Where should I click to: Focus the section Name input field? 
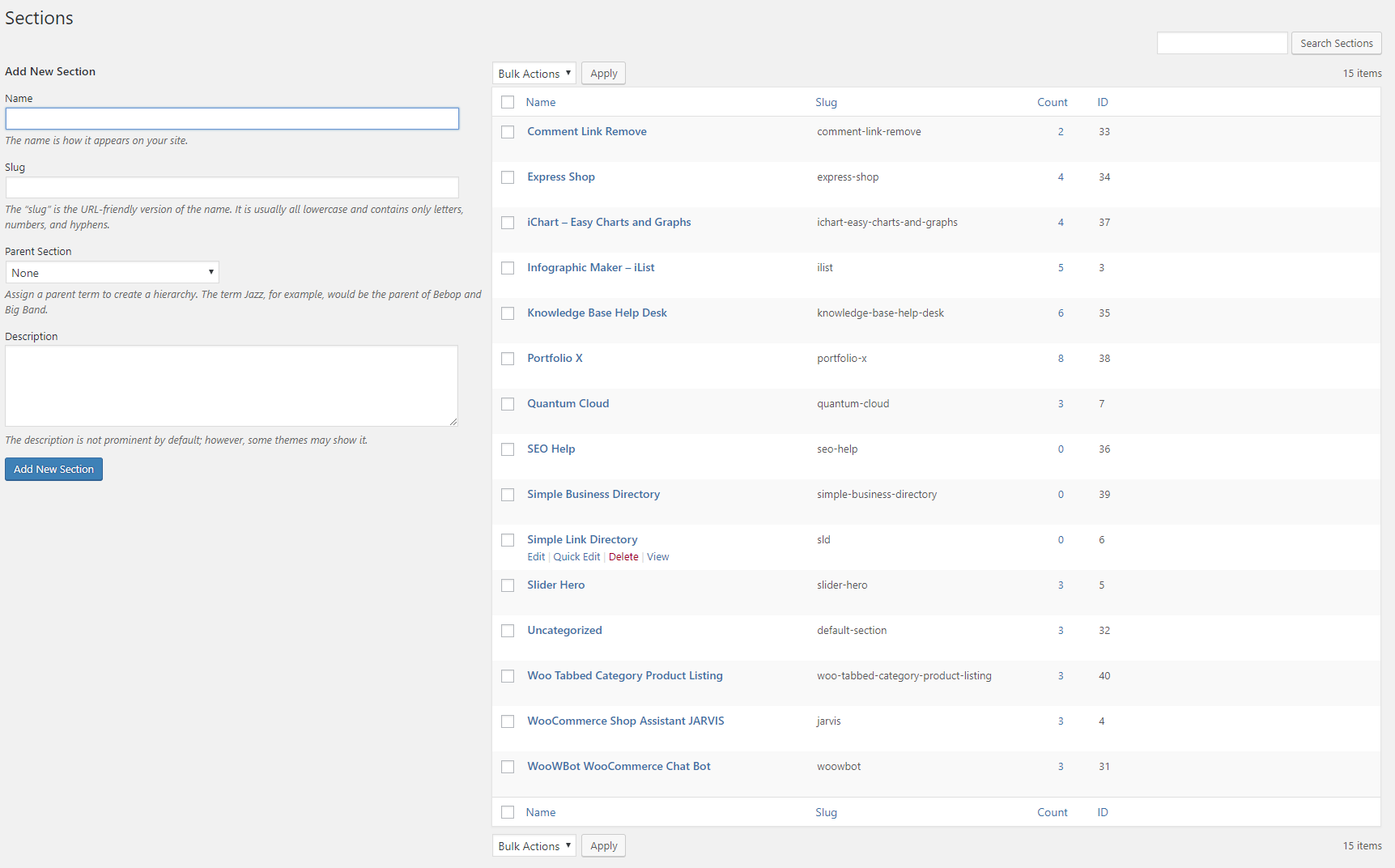(232, 119)
